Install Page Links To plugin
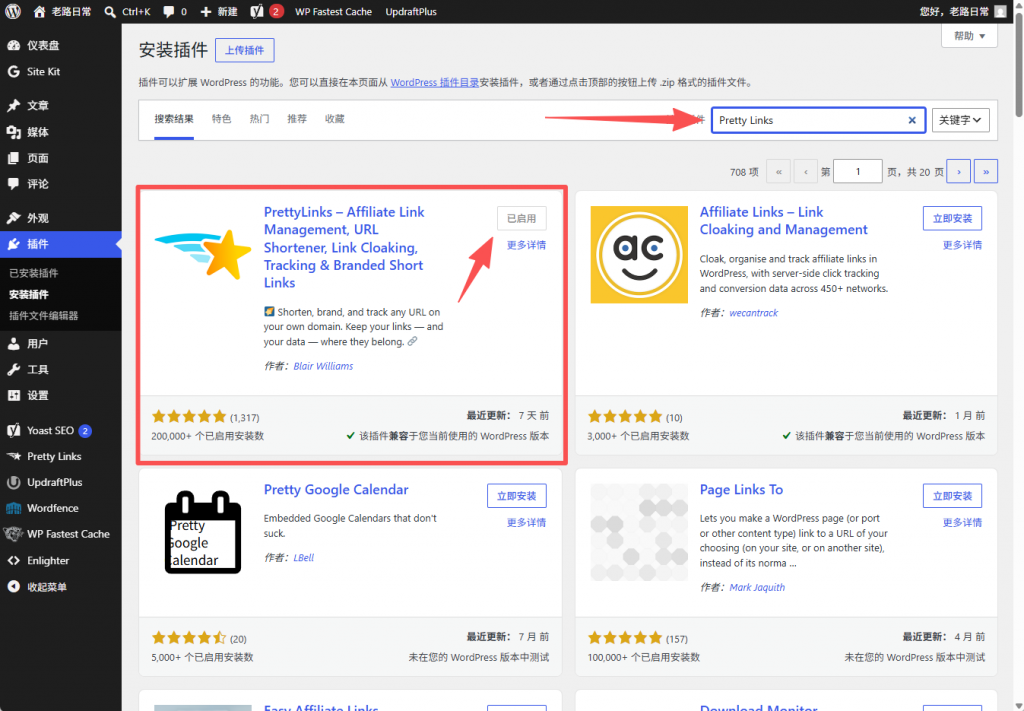 [x=952, y=496]
